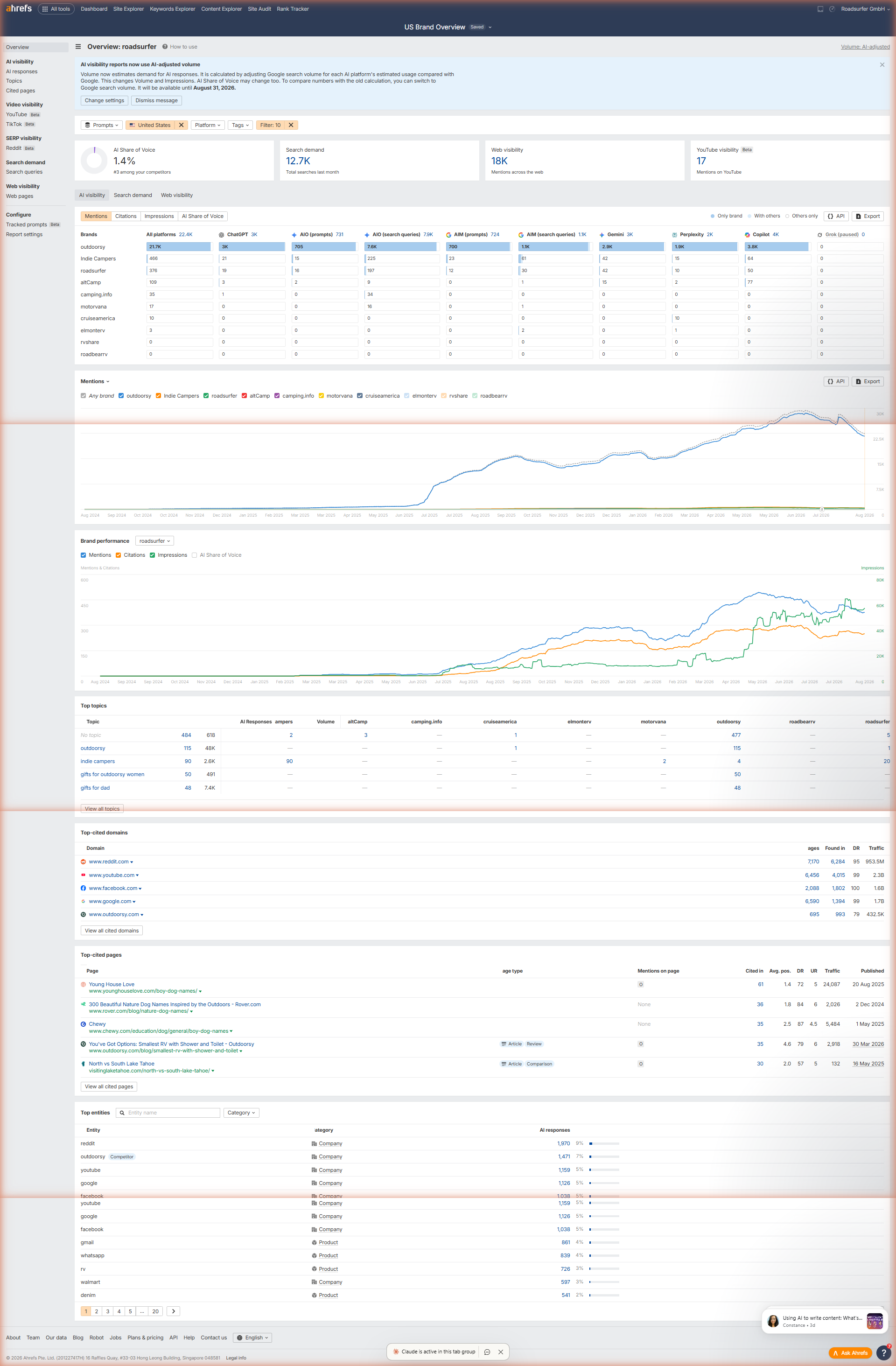Viewport: 896px width, 1366px height.
Task: Click the outdoorsy 21.7K mentions bar
Action: [179, 247]
